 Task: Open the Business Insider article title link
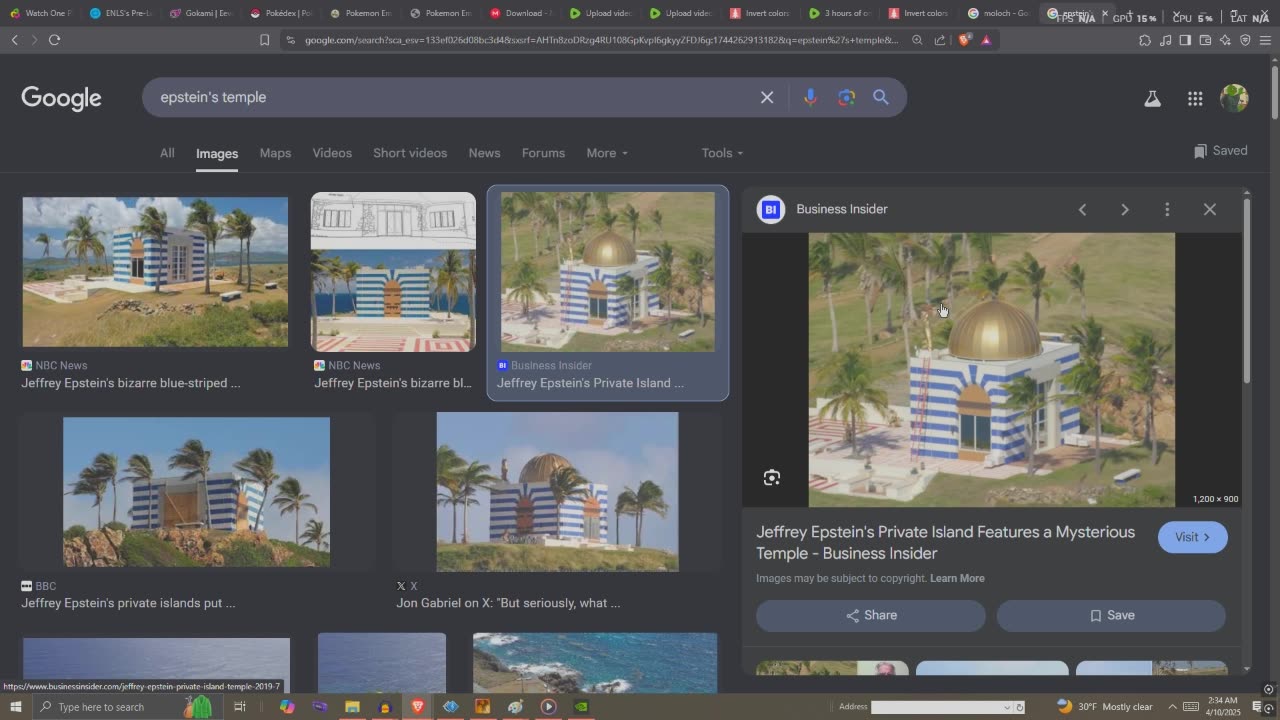pyautogui.click(x=945, y=542)
